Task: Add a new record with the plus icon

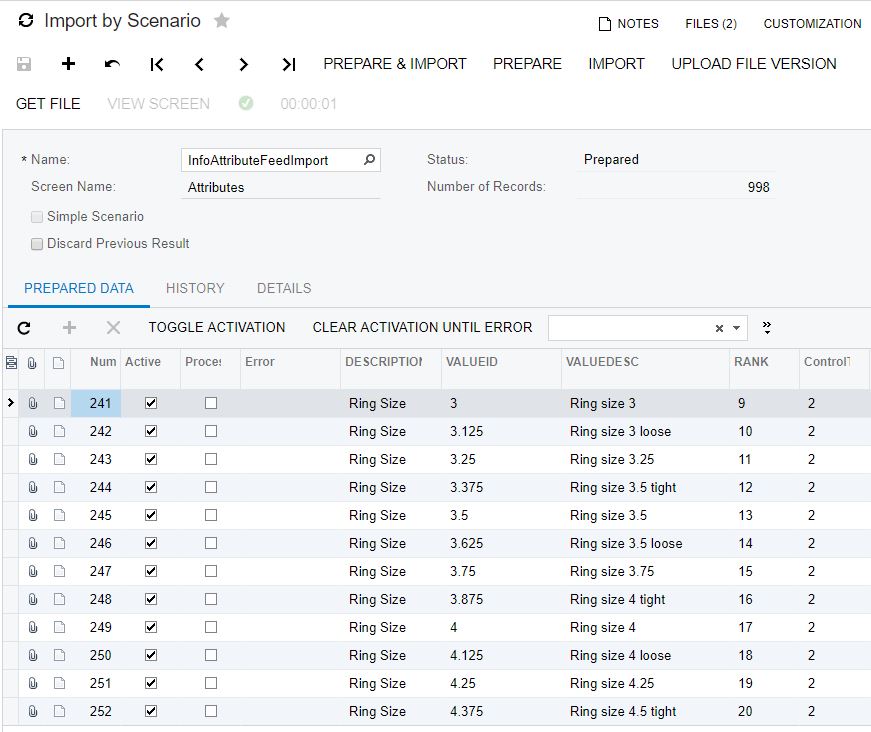Action: (68, 64)
